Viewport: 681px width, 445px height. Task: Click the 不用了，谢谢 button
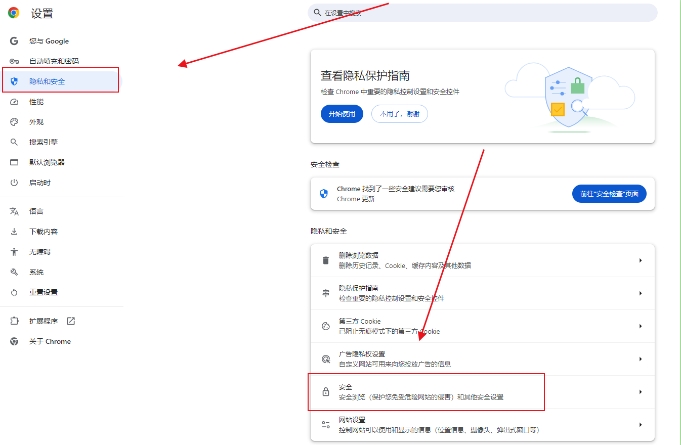point(400,114)
